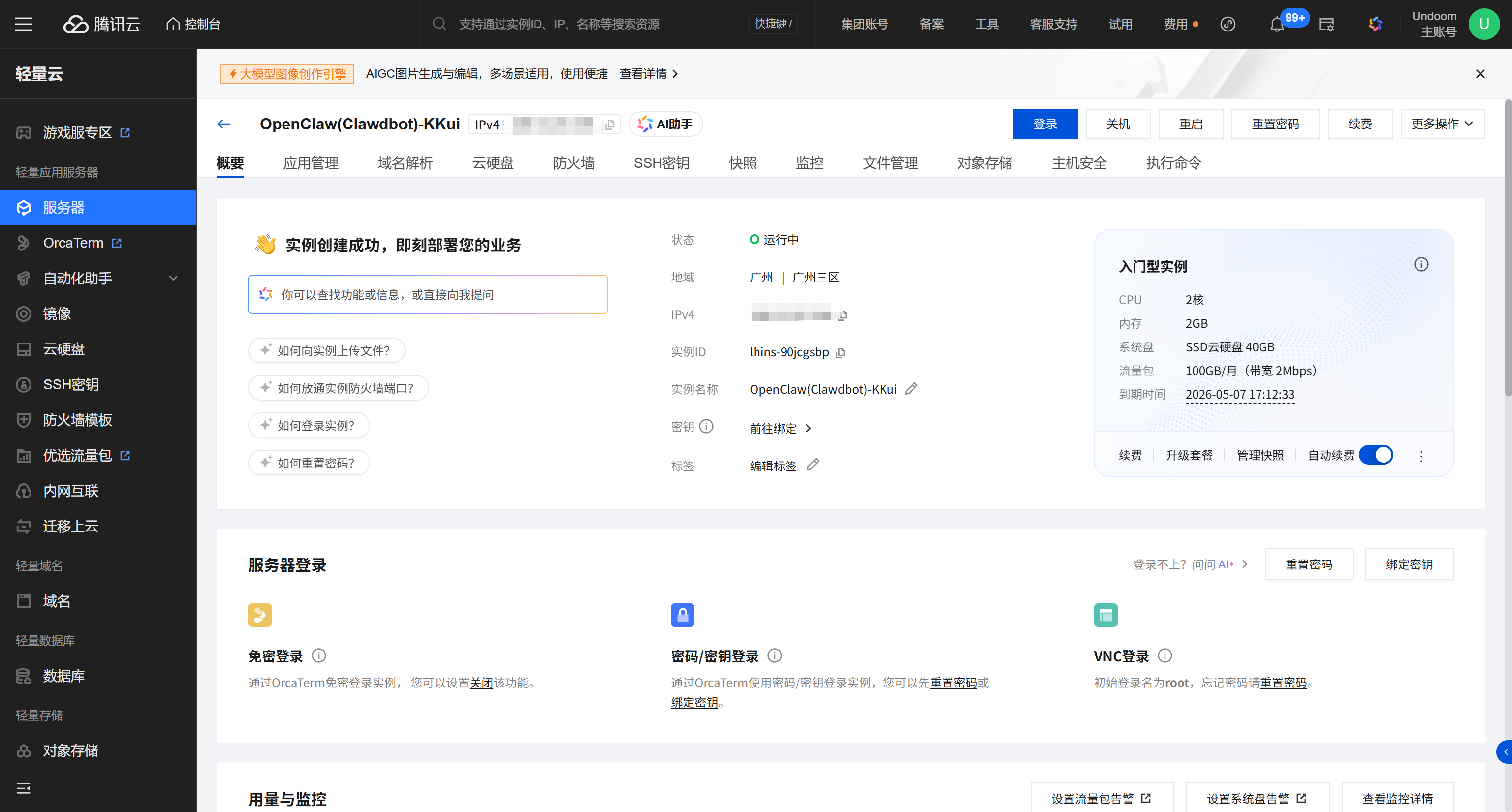This screenshot has height=812, width=1512.
Task: Collapse the sidebar with bottom-left icon
Action: 24,788
